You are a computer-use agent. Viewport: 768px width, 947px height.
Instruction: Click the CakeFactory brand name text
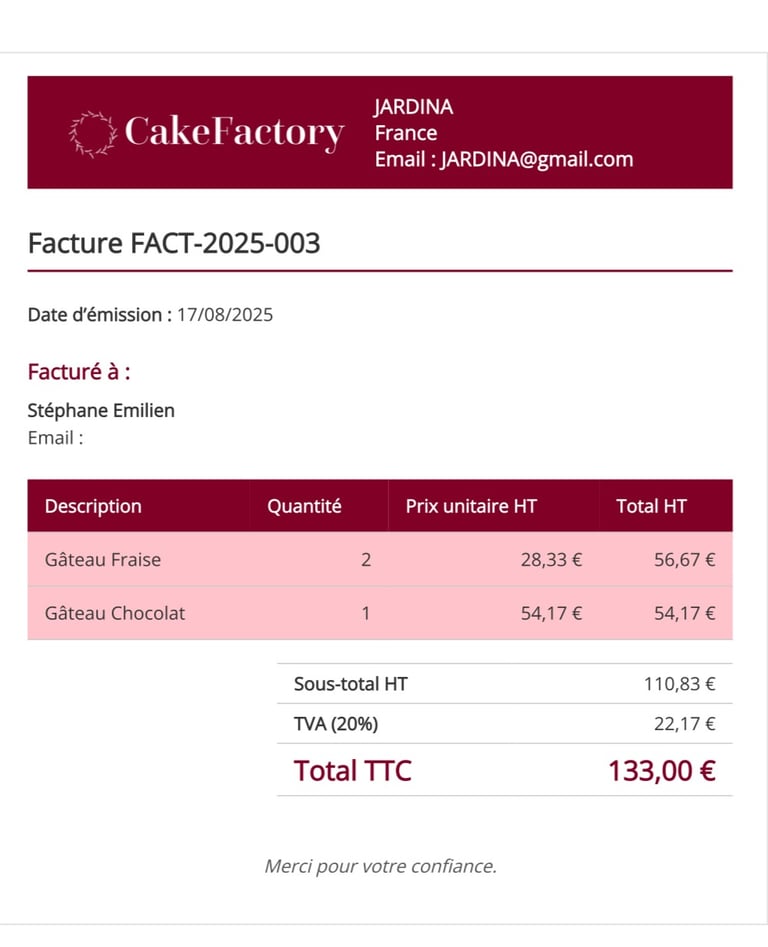pyautogui.click(x=234, y=132)
